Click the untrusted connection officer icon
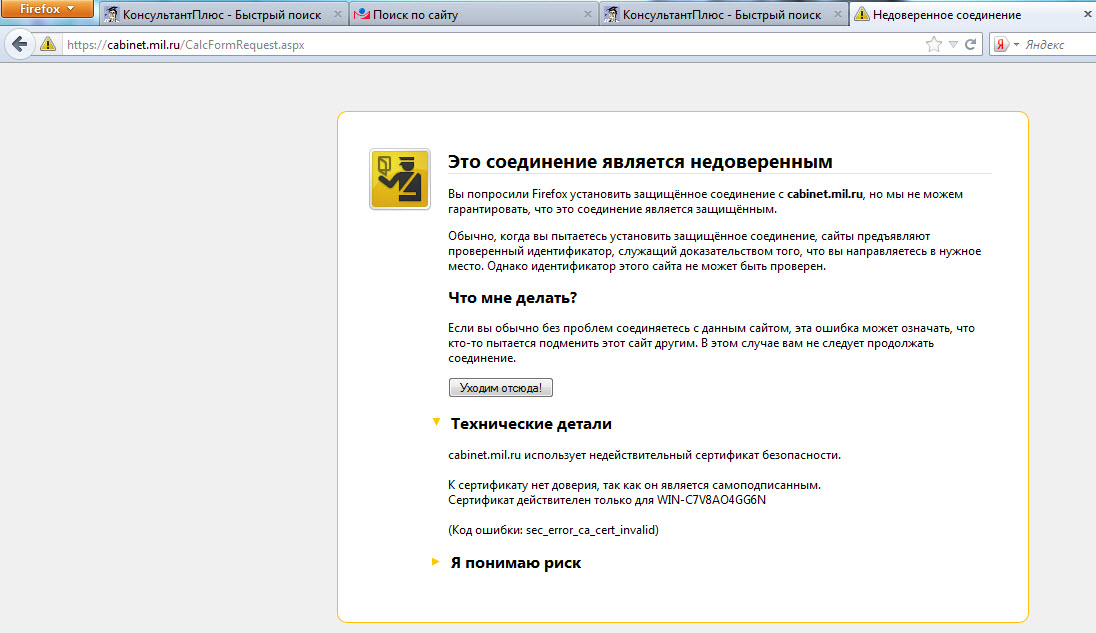Image resolution: width=1096 pixels, height=633 pixels. click(x=400, y=179)
